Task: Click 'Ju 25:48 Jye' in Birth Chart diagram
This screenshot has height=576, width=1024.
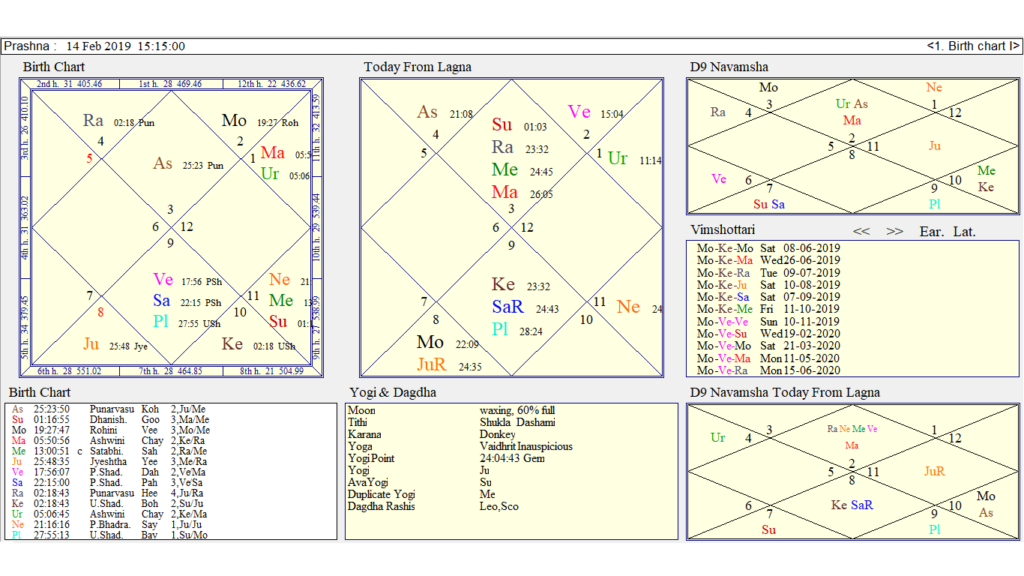Action: (116, 344)
